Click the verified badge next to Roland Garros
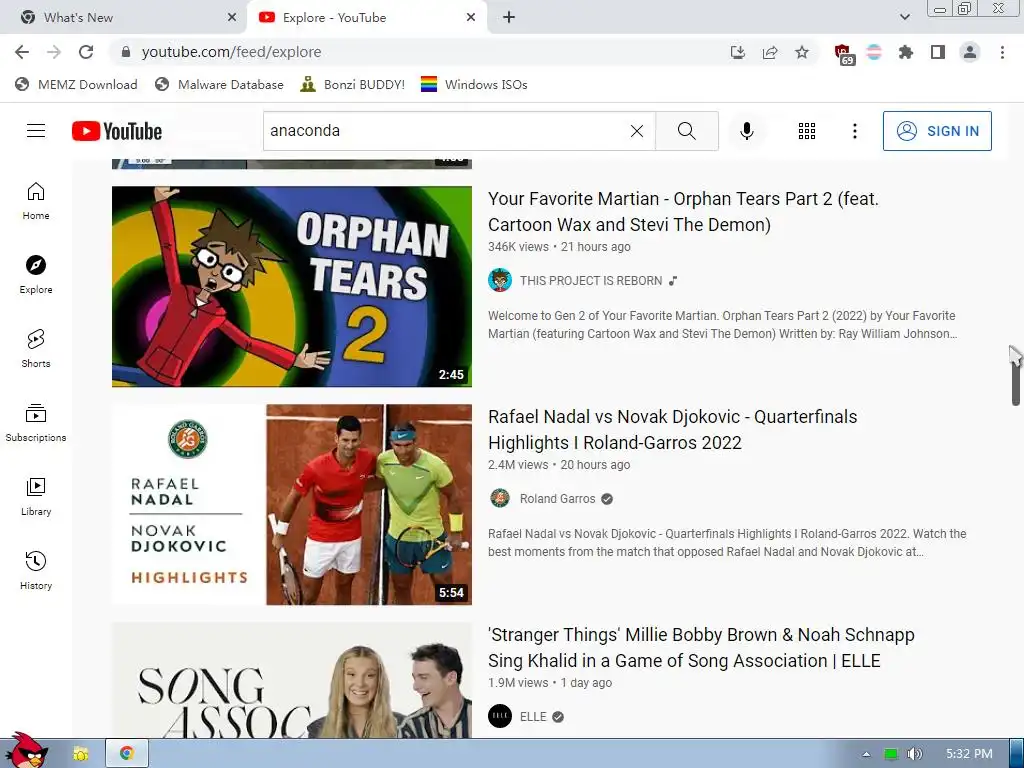This screenshot has width=1024, height=768. click(607, 499)
